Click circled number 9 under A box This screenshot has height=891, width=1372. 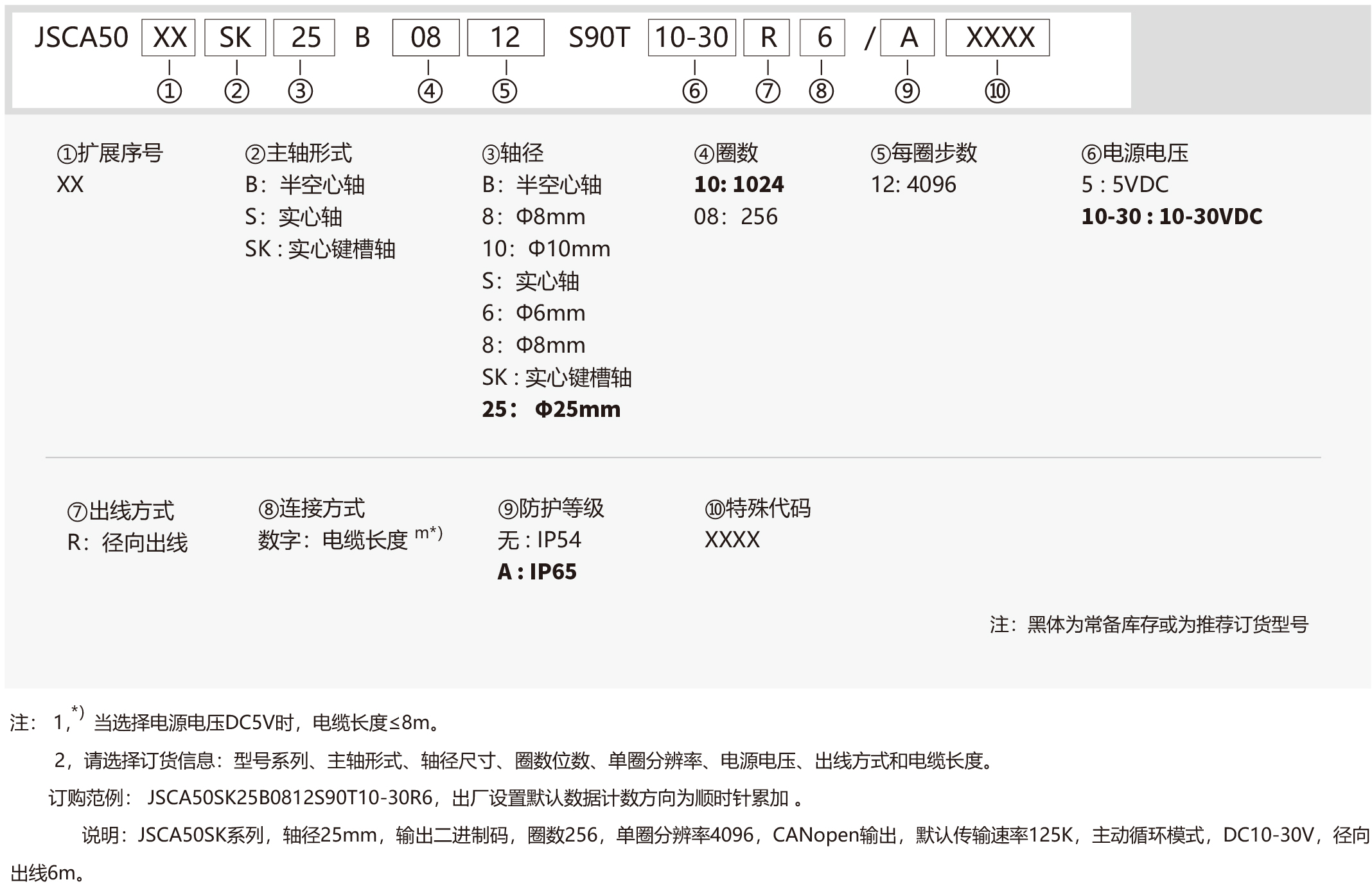pyautogui.click(x=907, y=91)
